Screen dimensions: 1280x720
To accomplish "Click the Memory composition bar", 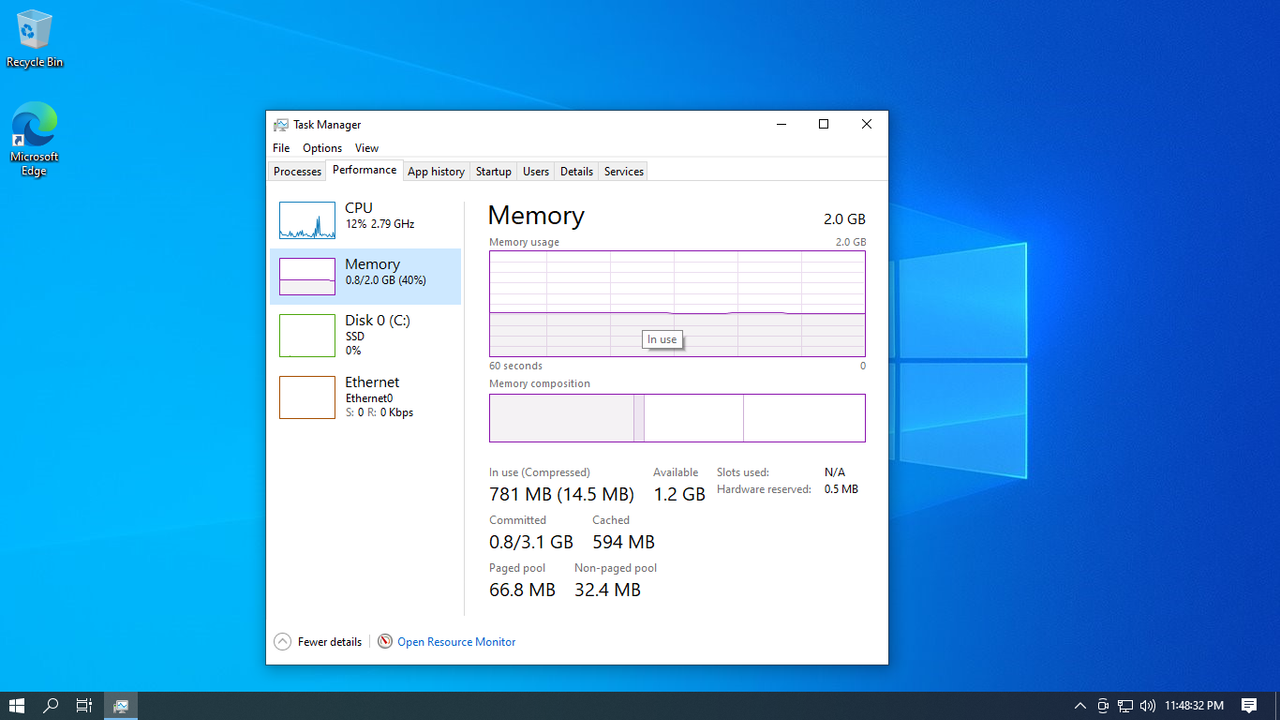I will click(x=677, y=418).
